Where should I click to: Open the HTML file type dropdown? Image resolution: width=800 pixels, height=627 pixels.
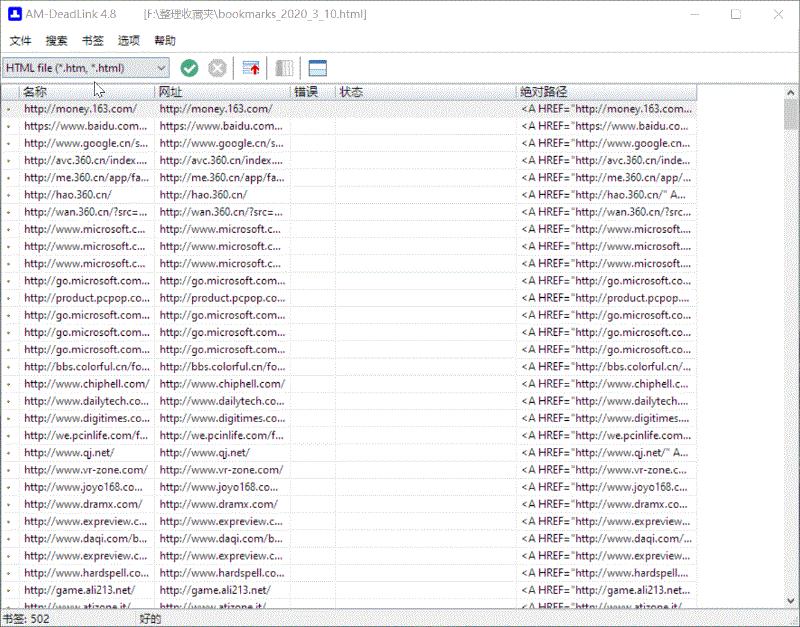pos(85,68)
